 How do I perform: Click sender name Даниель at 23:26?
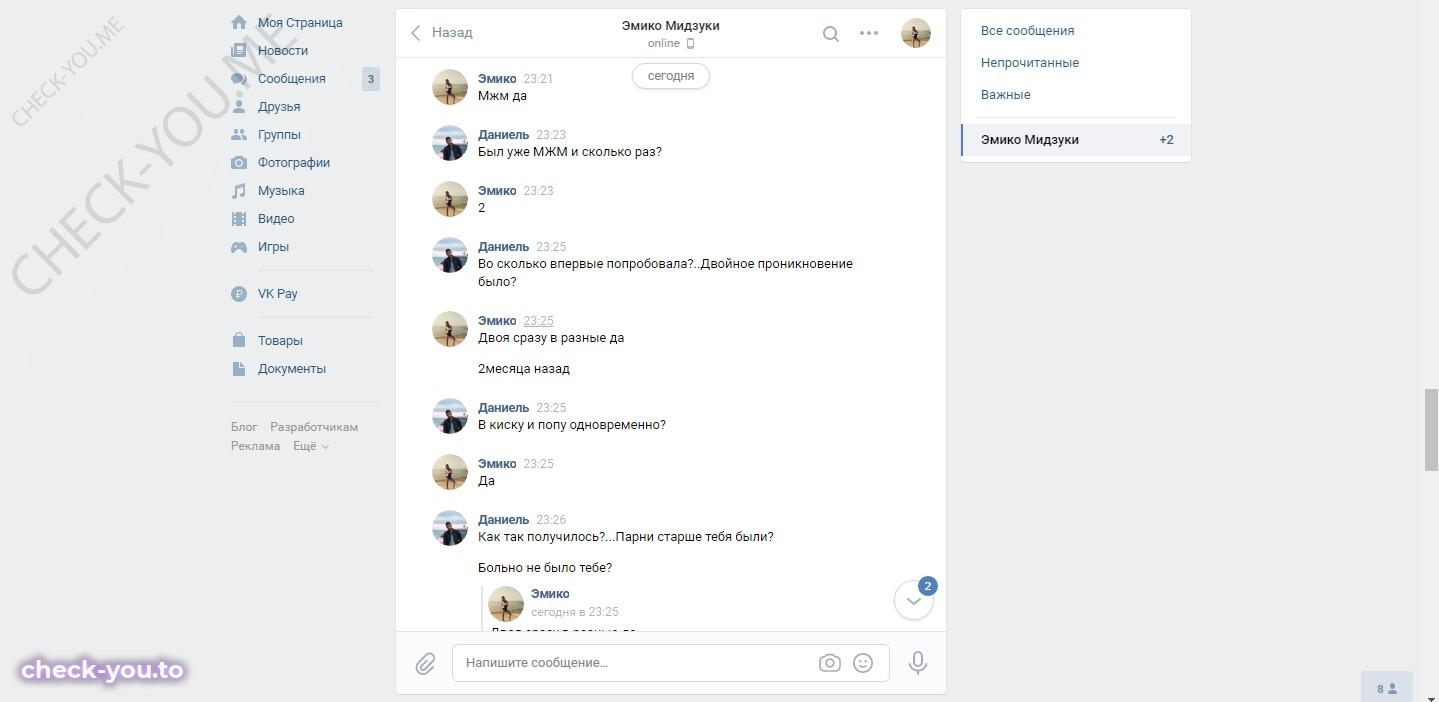[x=504, y=519]
